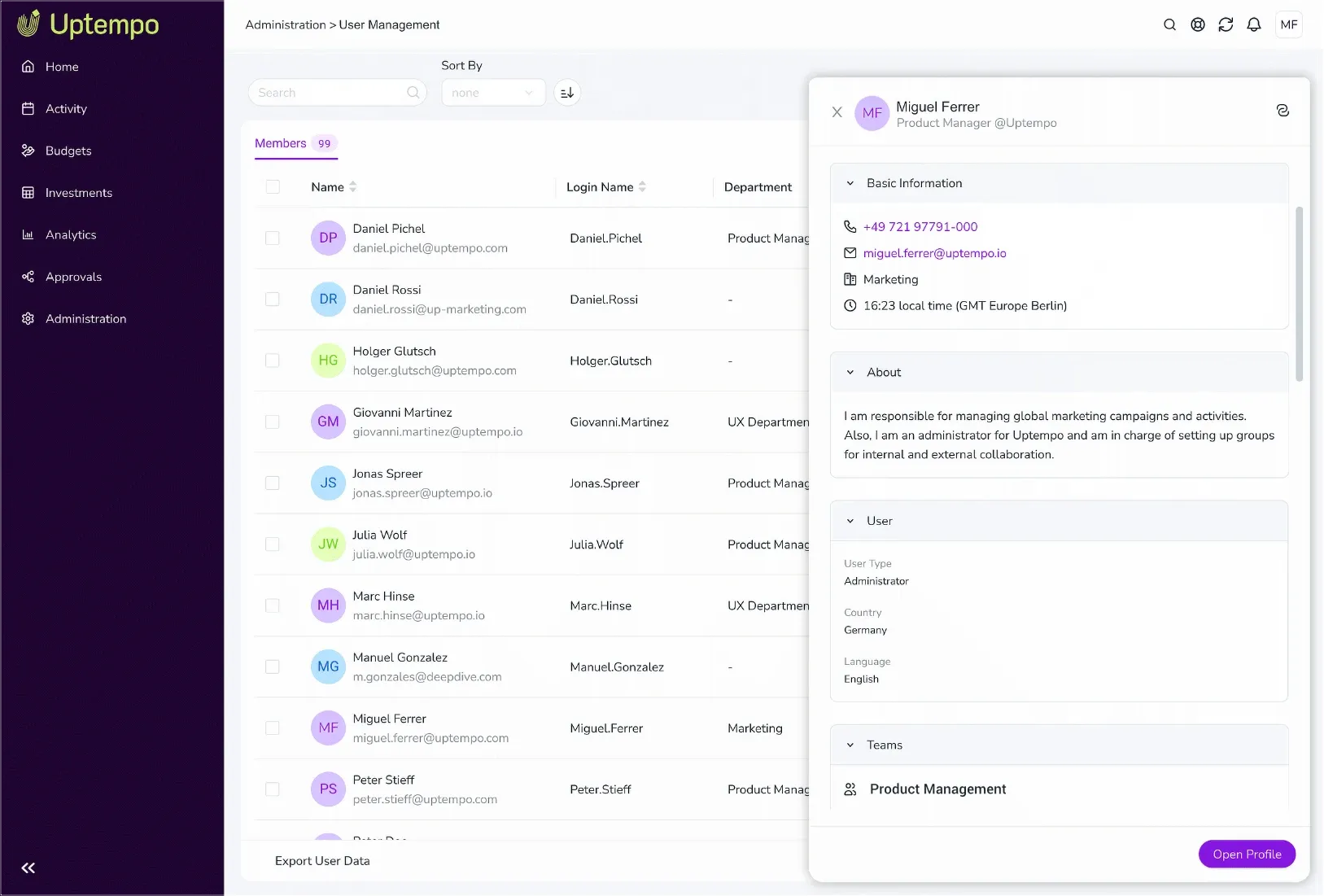
Task: Check the box for Daniel Pichel
Action: coord(273,238)
